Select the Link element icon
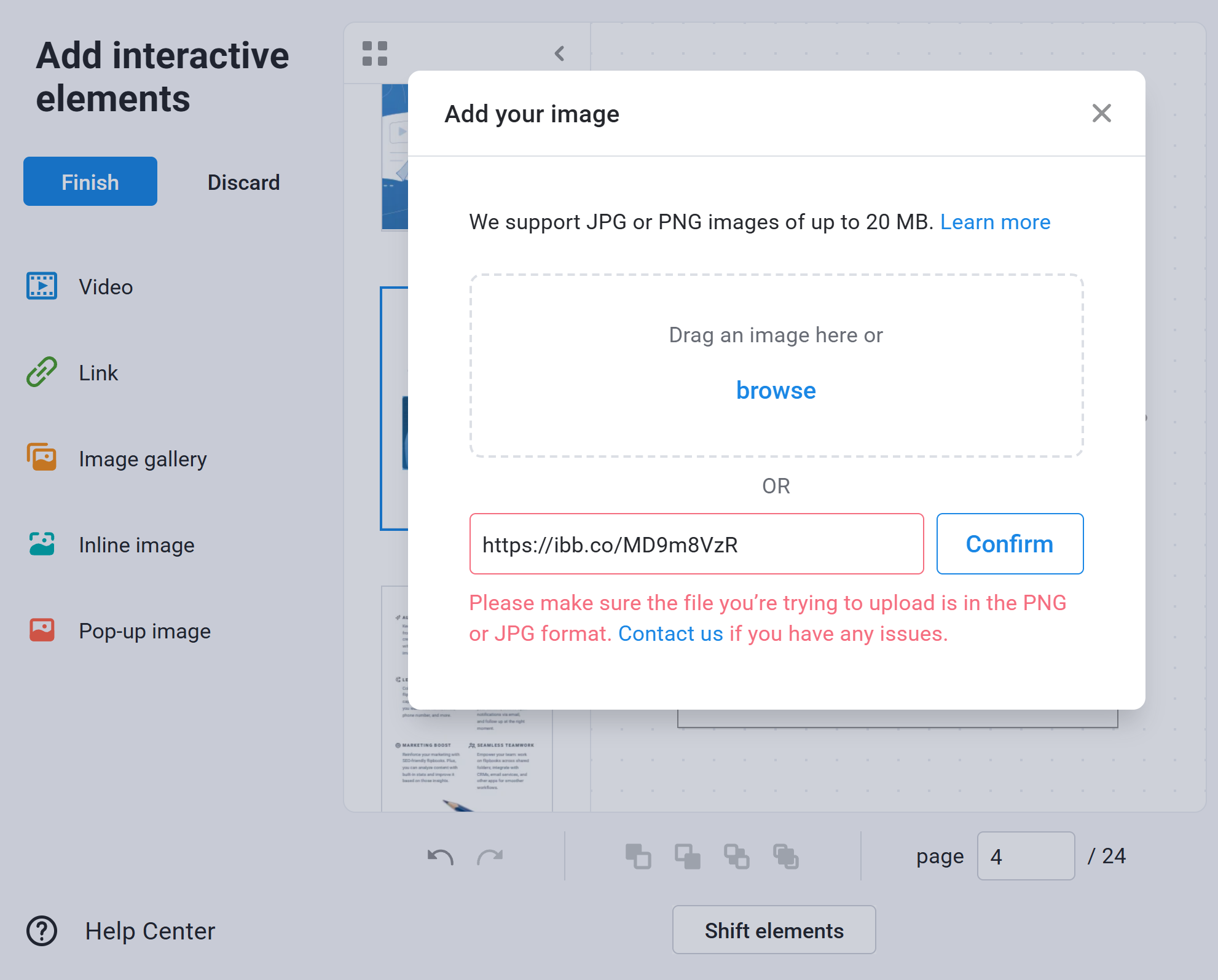 tap(42, 372)
